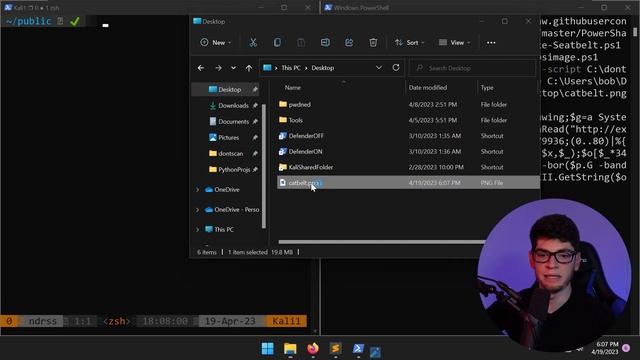The image size is (640, 360).
Task: Select dontscan folder in navigation pane
Action: [231, 153]
